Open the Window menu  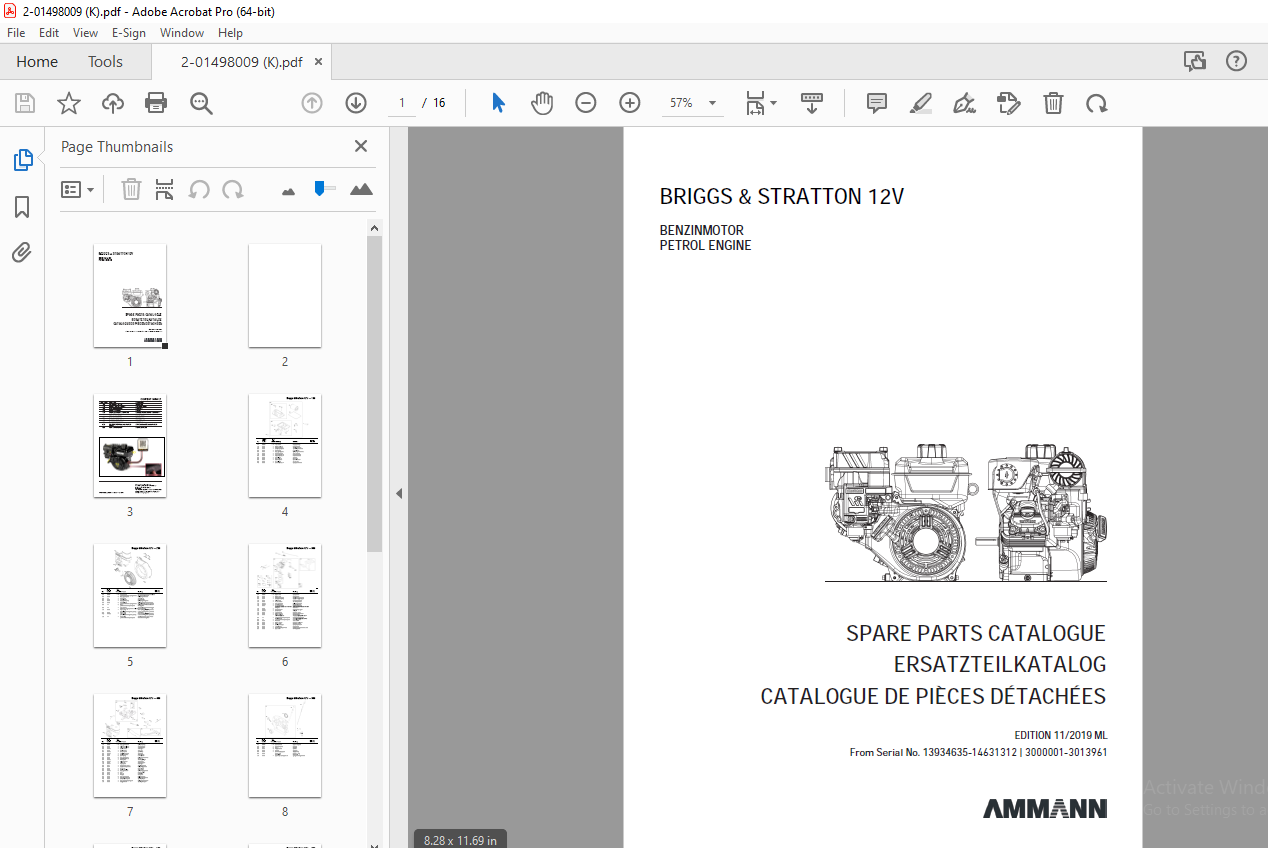click(x=182, y=33)
